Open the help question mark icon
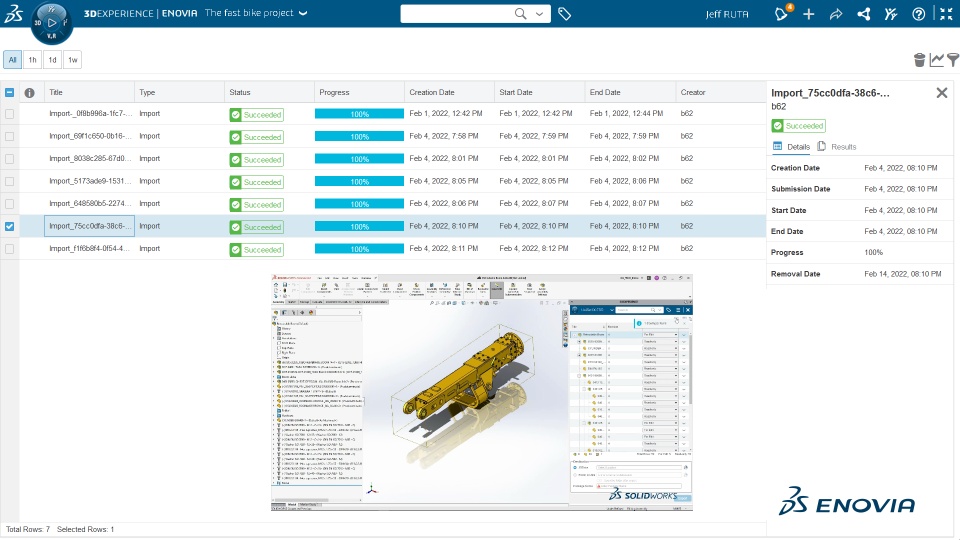 point(918,14)
